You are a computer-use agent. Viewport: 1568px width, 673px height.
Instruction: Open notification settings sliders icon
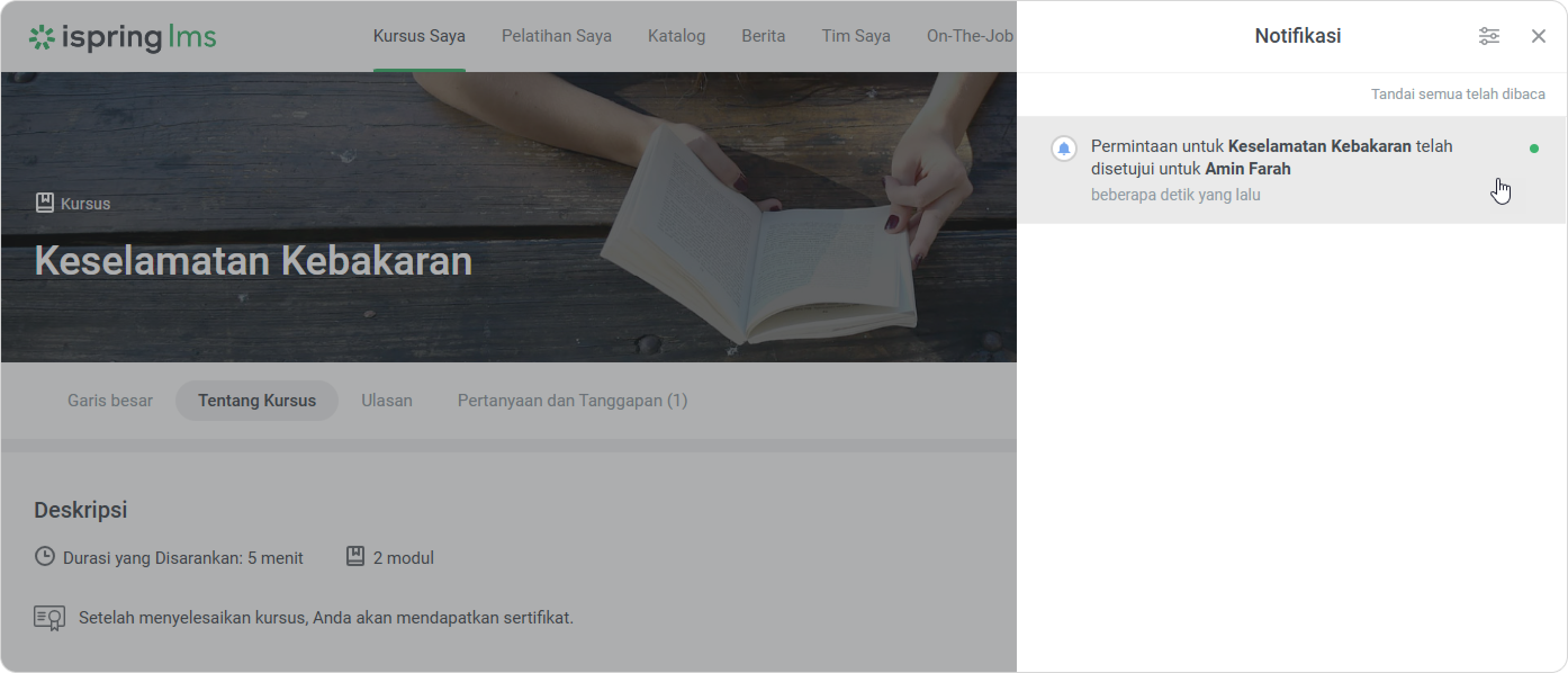coord(1489,36)
